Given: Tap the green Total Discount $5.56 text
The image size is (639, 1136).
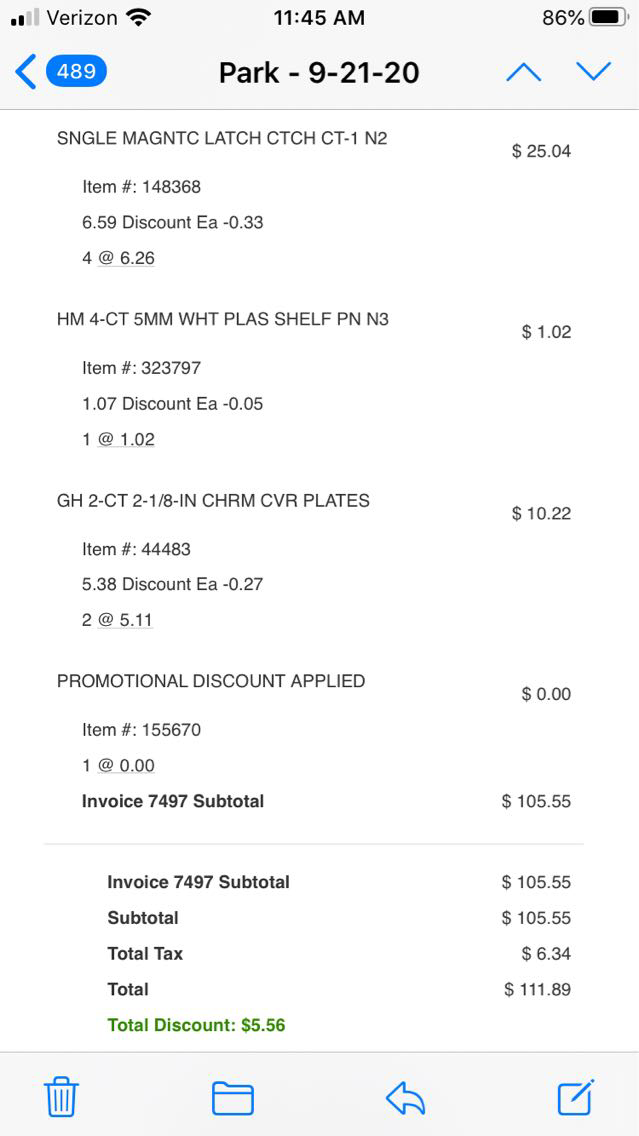Looking at the screenshot, I should coord(196,1025).
